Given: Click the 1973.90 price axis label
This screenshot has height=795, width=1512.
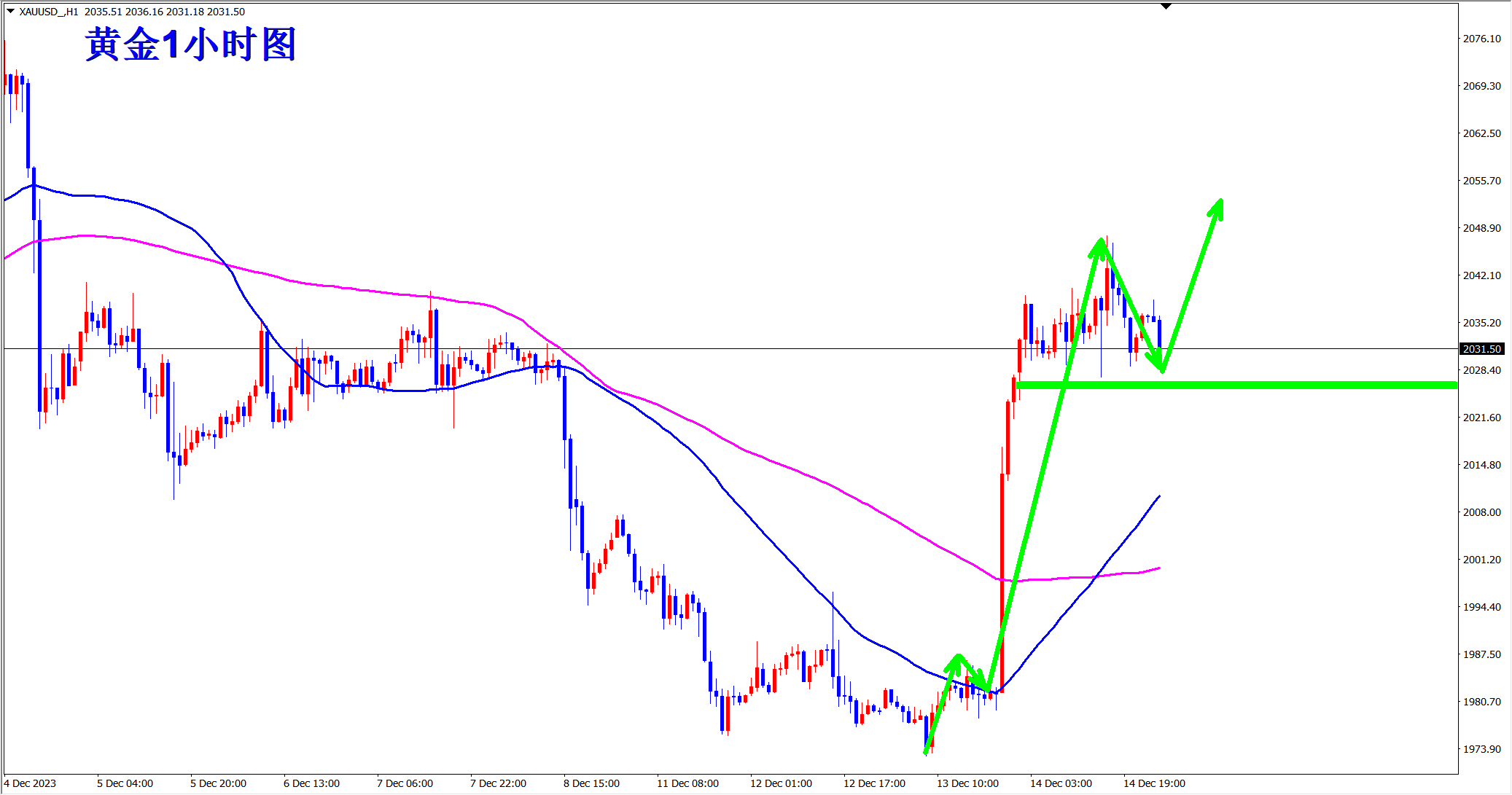Looking at the screenshot, I should click(x=1481, y=749).
